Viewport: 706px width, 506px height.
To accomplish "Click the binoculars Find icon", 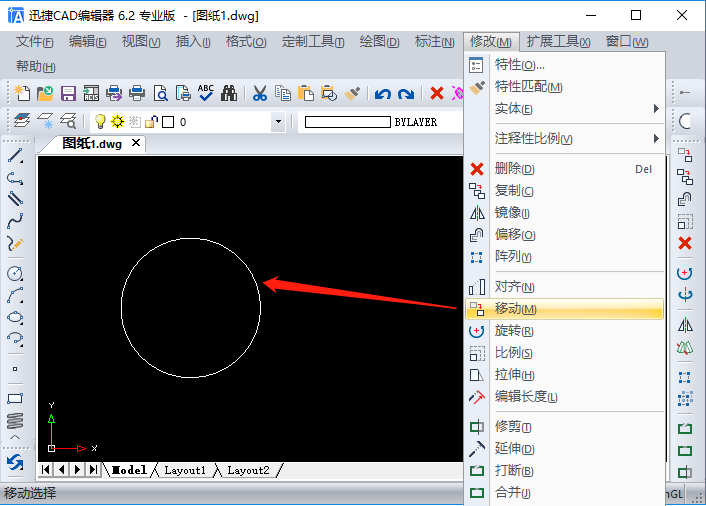I will point(229,93).
